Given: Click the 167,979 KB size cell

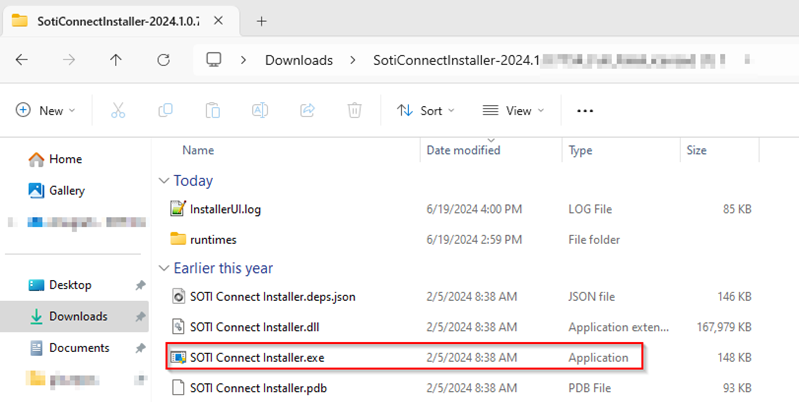Looking at the screenshot, I should [x=724, y=327].
